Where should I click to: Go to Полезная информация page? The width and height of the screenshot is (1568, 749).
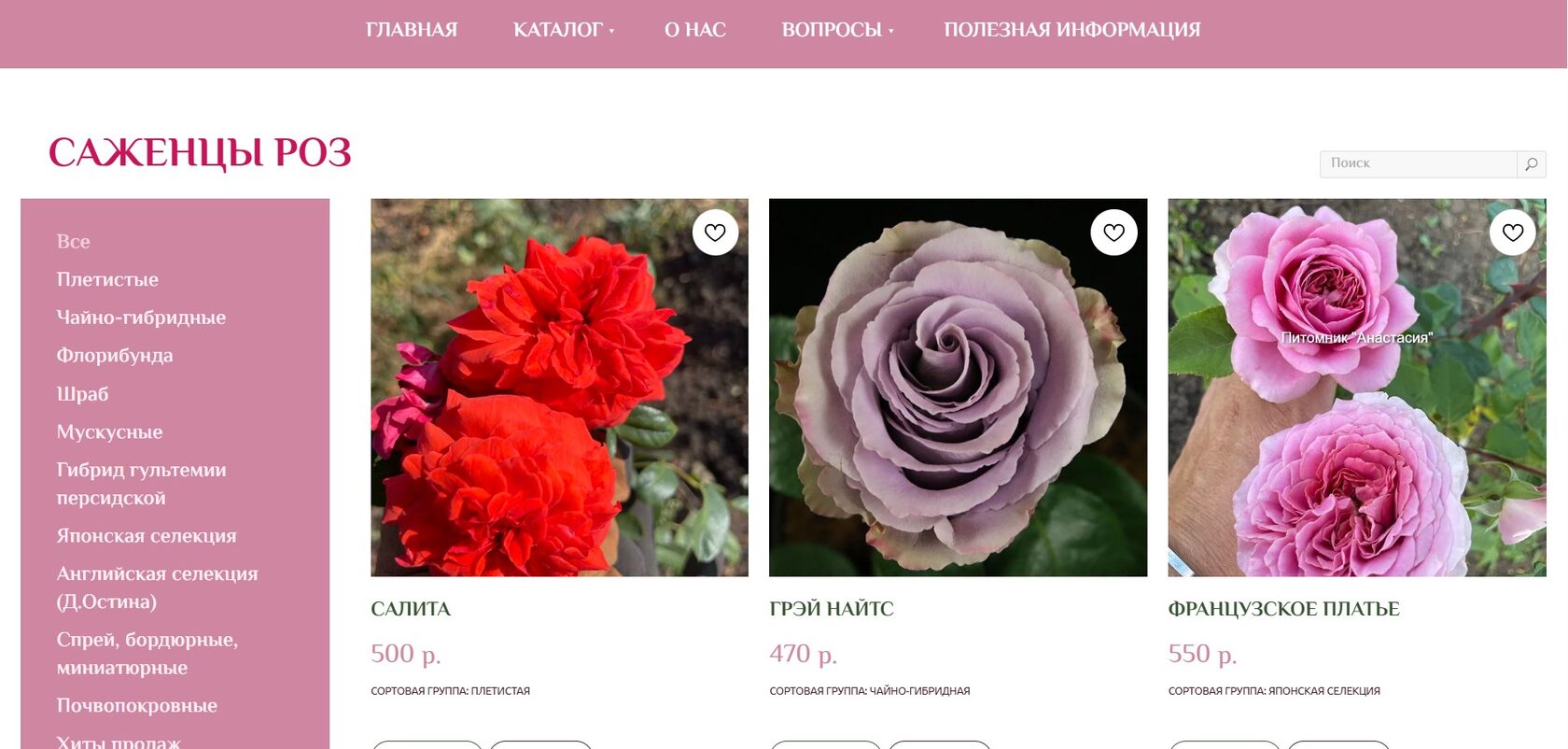[1072, 30]
